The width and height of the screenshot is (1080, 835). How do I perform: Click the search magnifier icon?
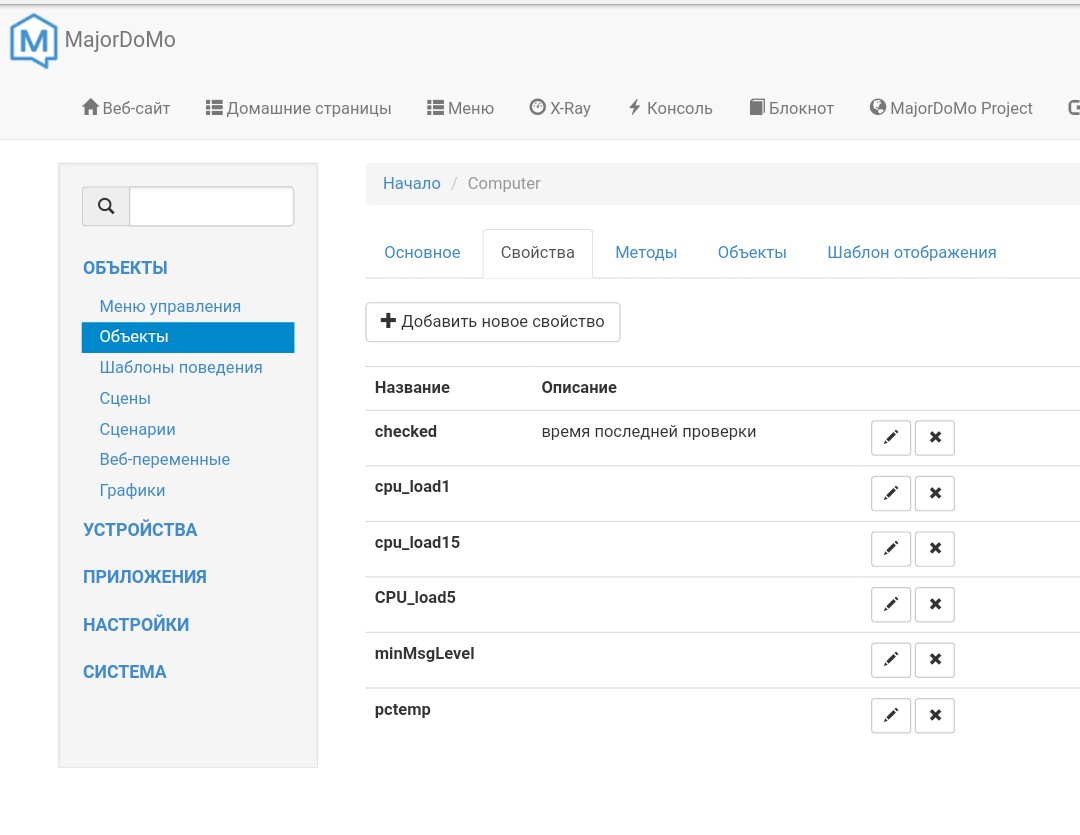[106, 207]
